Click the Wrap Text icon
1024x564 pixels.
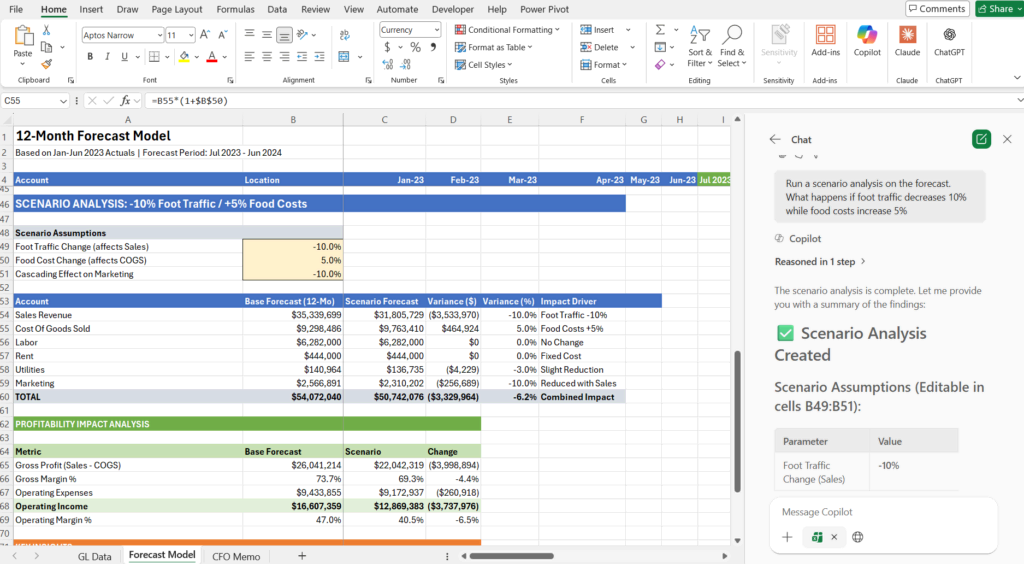click(345, 35)
